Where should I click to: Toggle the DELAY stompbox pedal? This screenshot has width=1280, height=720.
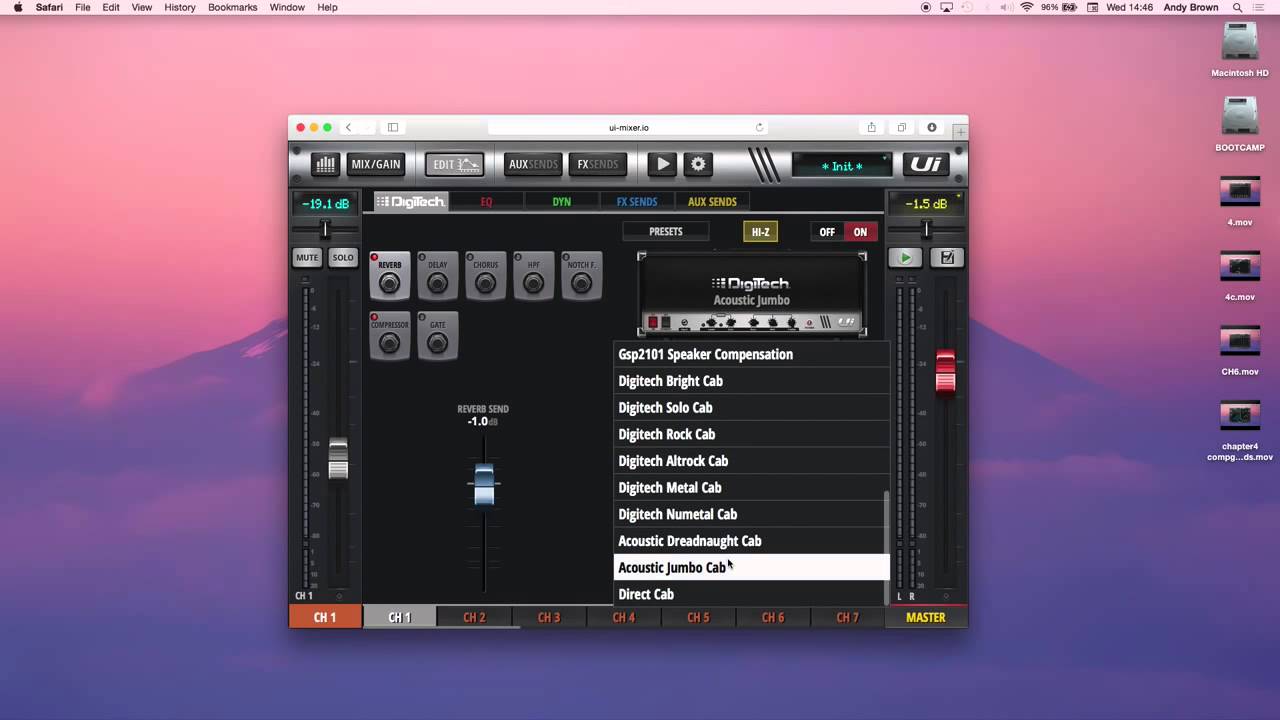click(x=437, y=276)
